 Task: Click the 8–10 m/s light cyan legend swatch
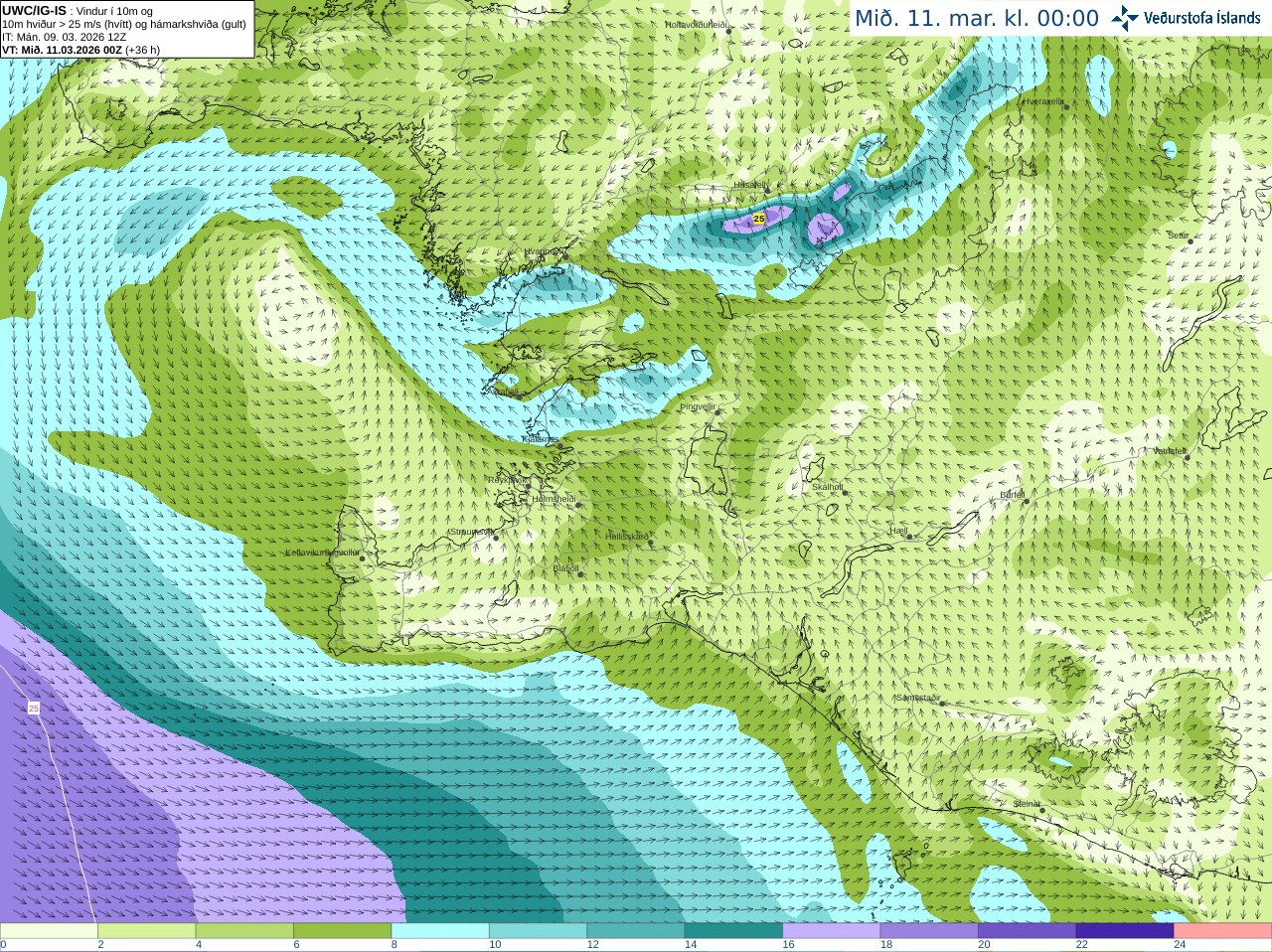pos(440,931)
